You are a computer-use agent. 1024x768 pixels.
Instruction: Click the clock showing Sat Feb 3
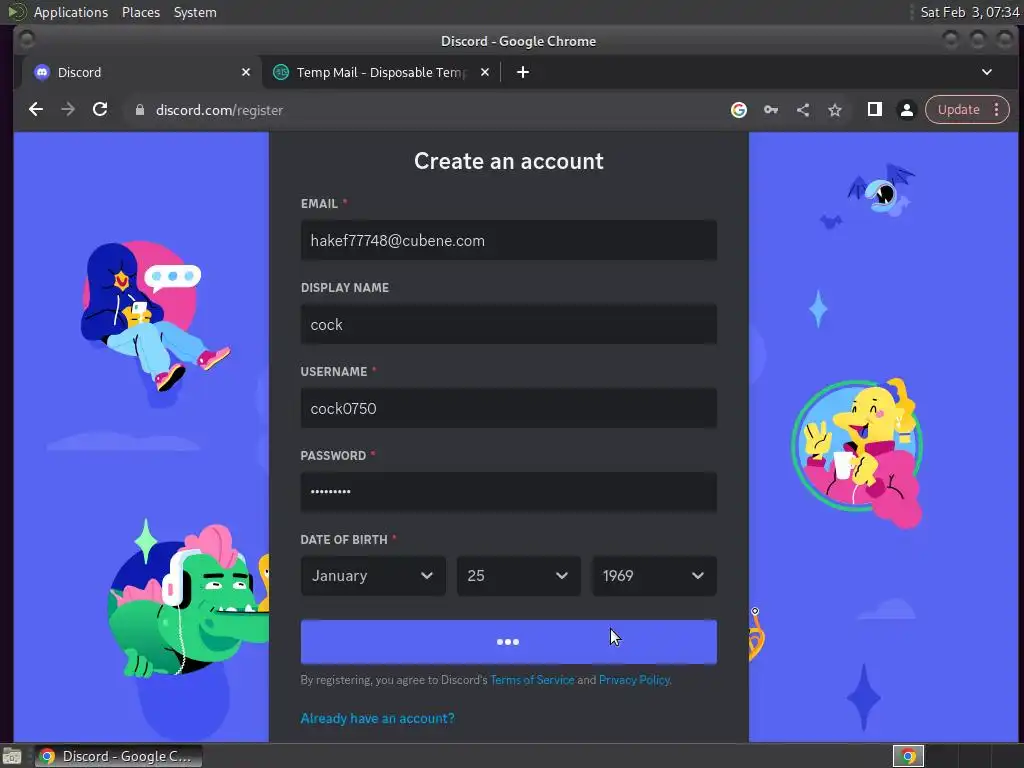(x=969, y=12)
